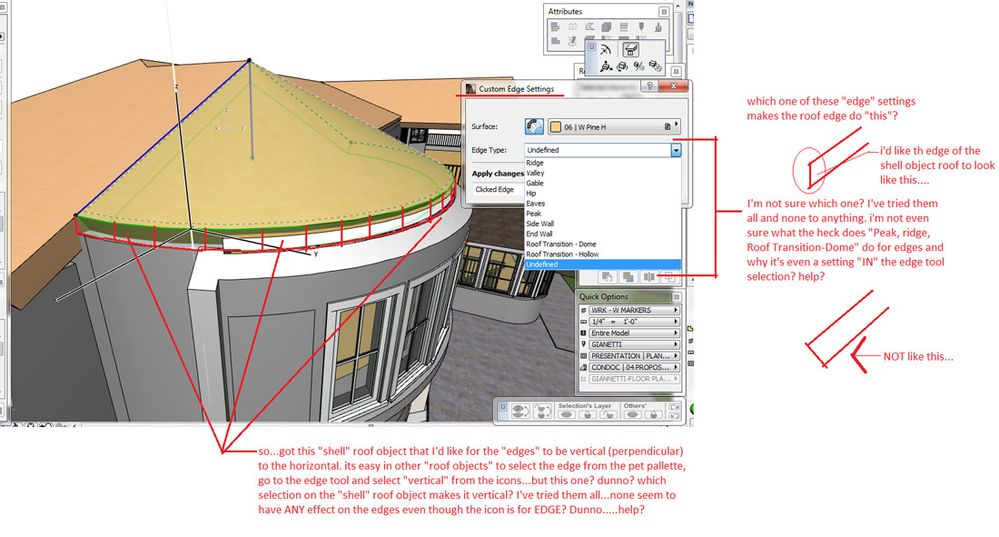Open the 06 | W Pine H surface selector
The image size is (999, 537).
point(614,127)
